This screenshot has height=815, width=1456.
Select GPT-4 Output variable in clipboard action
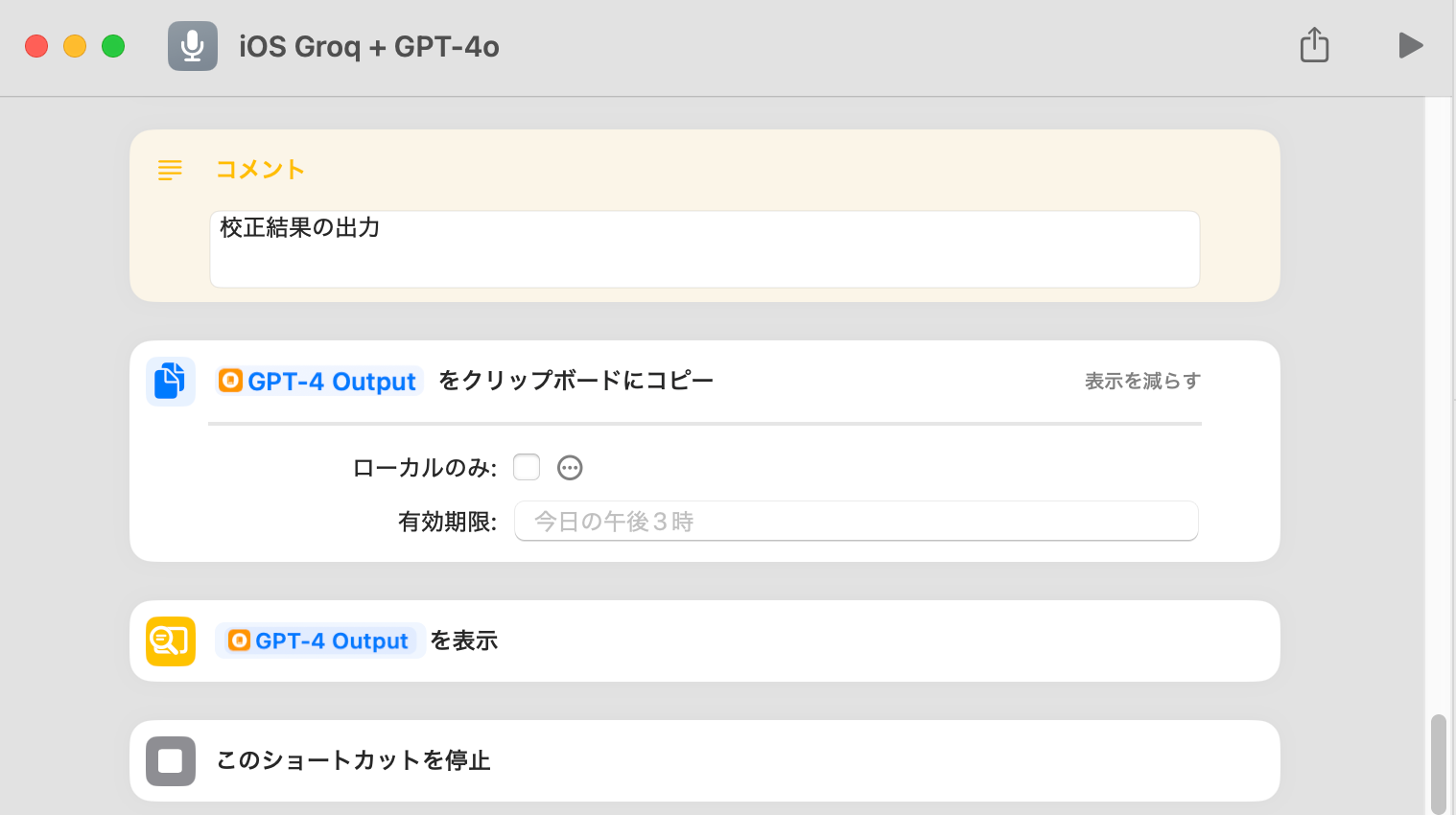320,382
